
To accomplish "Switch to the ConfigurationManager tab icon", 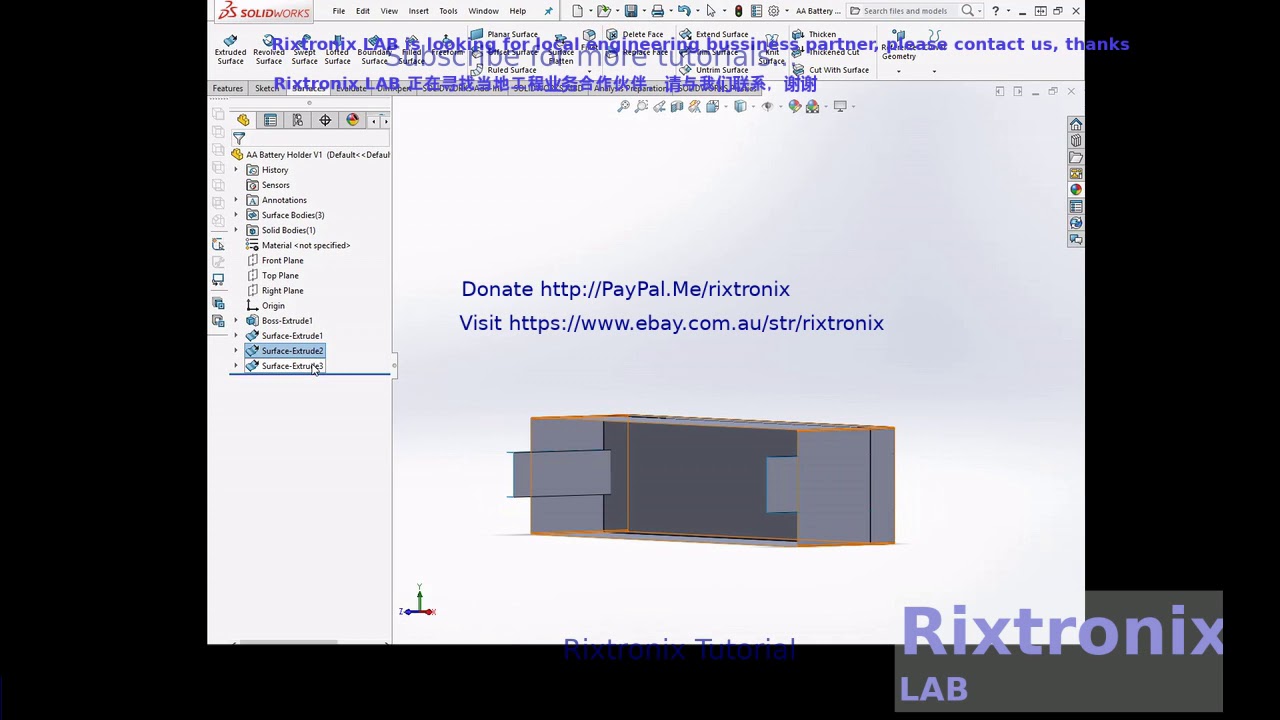I will click(297, 120).
